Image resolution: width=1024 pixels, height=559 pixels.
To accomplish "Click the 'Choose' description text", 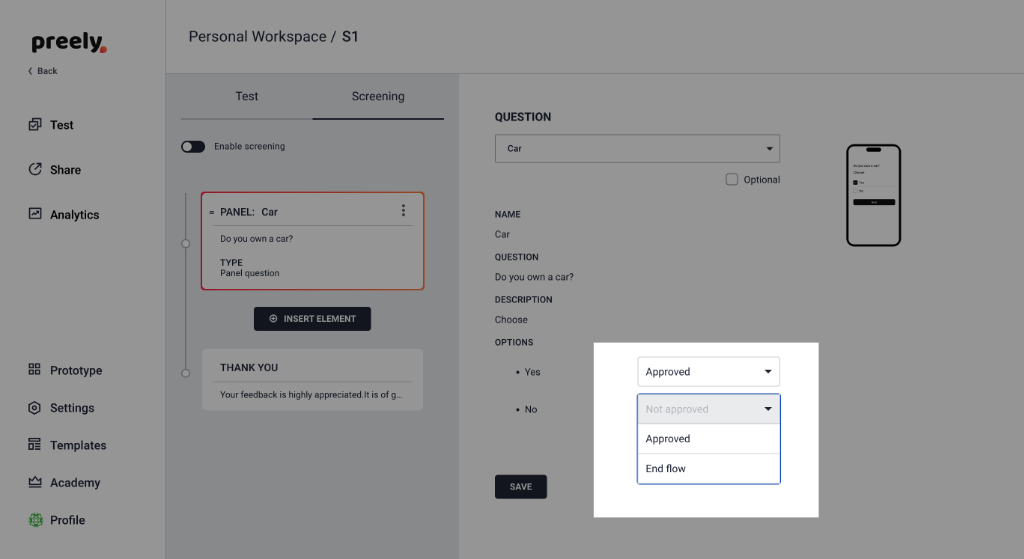I will coord(511,319).
